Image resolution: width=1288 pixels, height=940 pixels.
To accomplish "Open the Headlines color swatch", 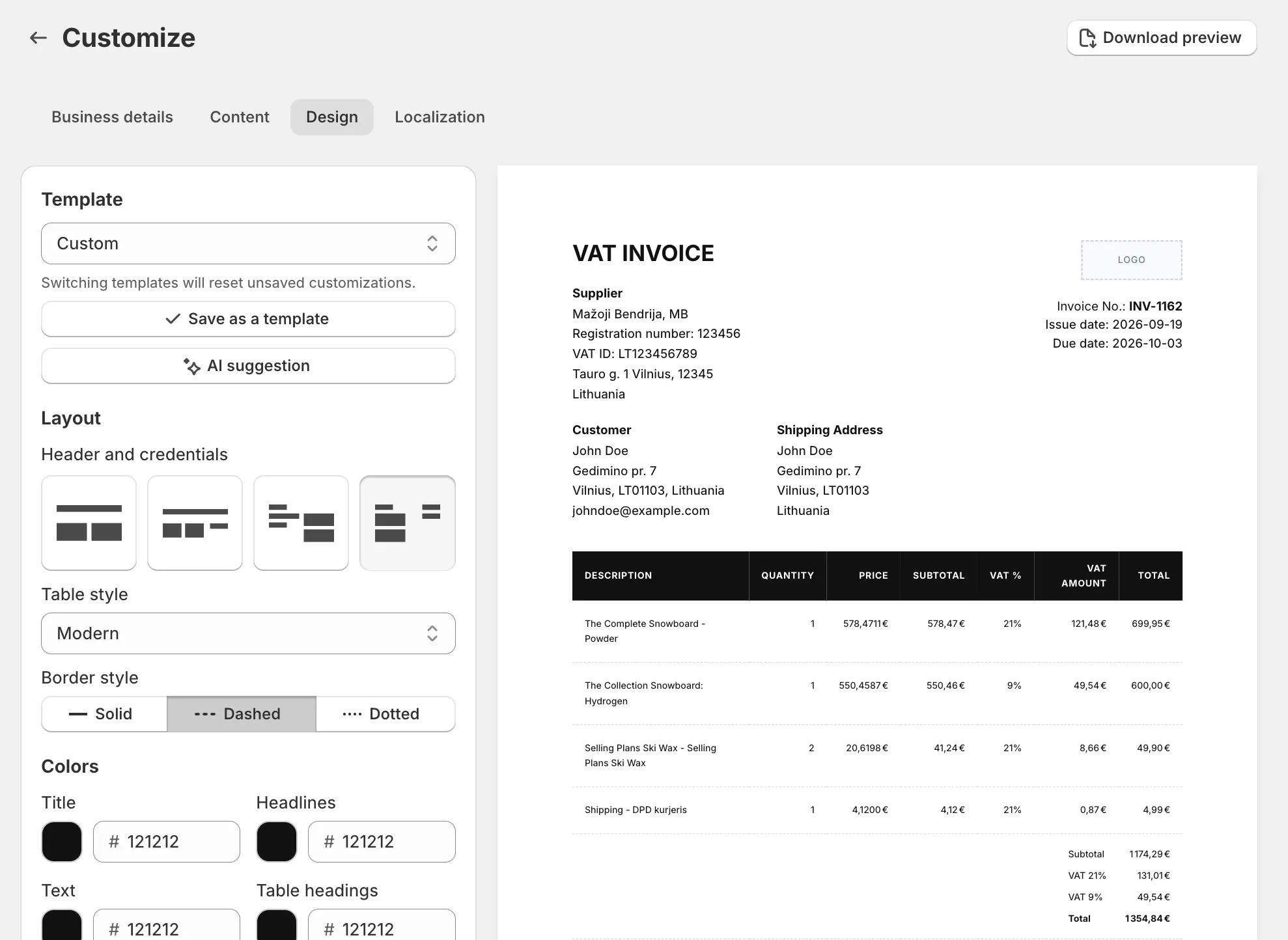I will pyautogui.click(x=277, y=842).
